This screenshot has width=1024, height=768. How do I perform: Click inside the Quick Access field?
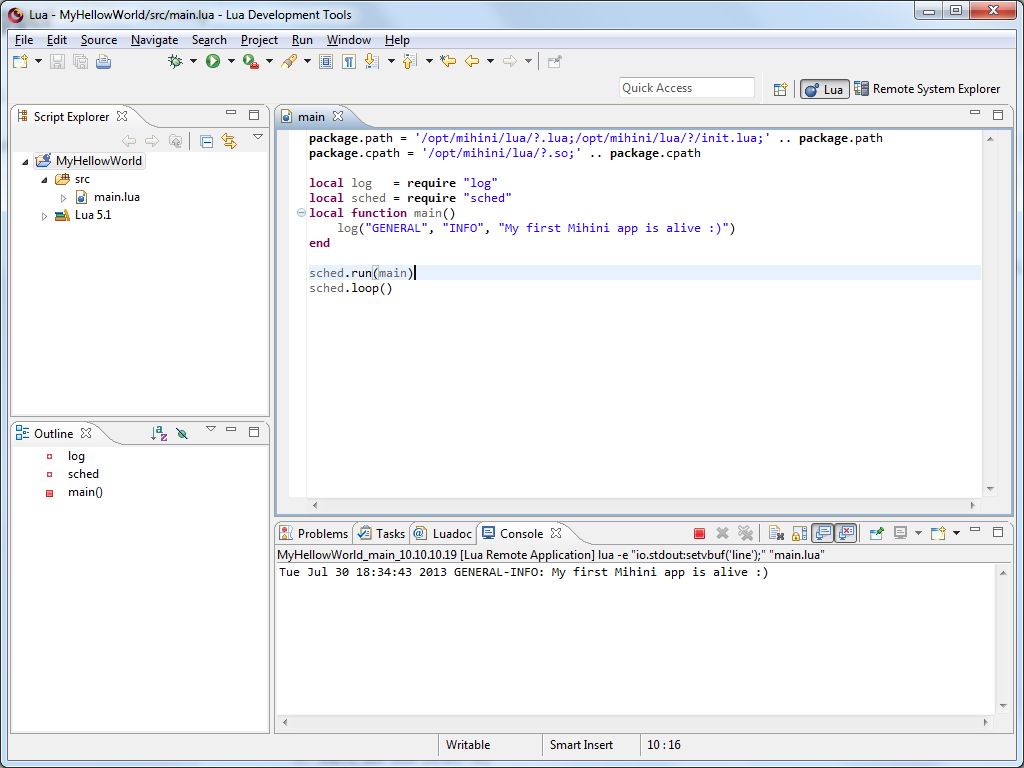point(687,88)
